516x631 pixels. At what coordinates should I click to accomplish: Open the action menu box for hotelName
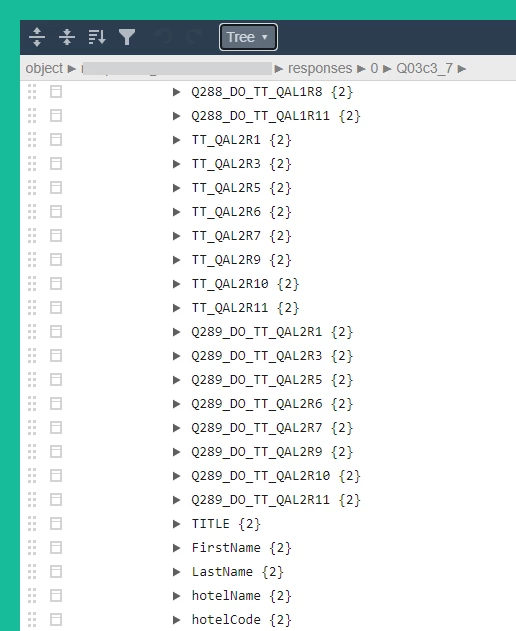coord(56,596)
